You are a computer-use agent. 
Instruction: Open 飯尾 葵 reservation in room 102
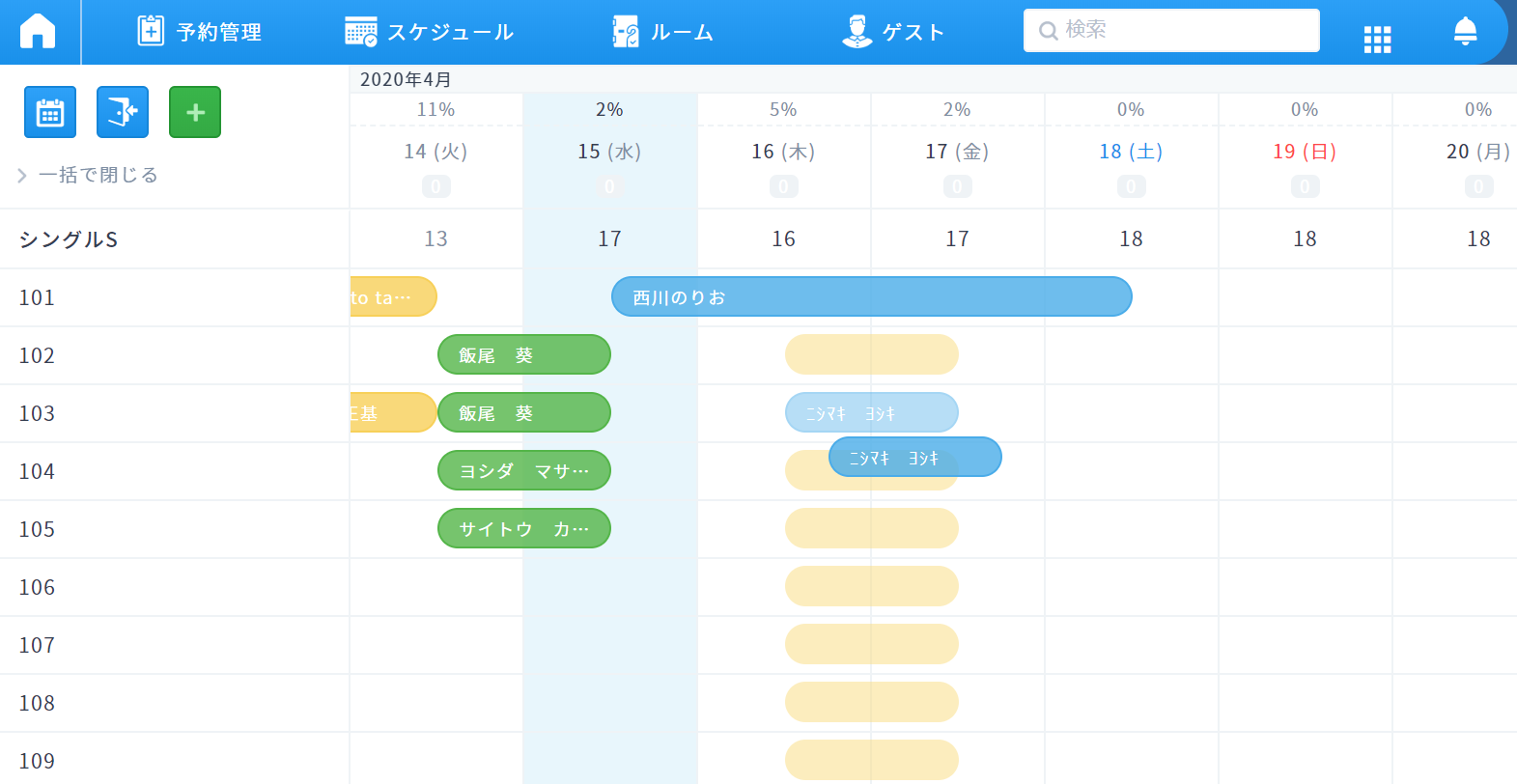point(524,354)
